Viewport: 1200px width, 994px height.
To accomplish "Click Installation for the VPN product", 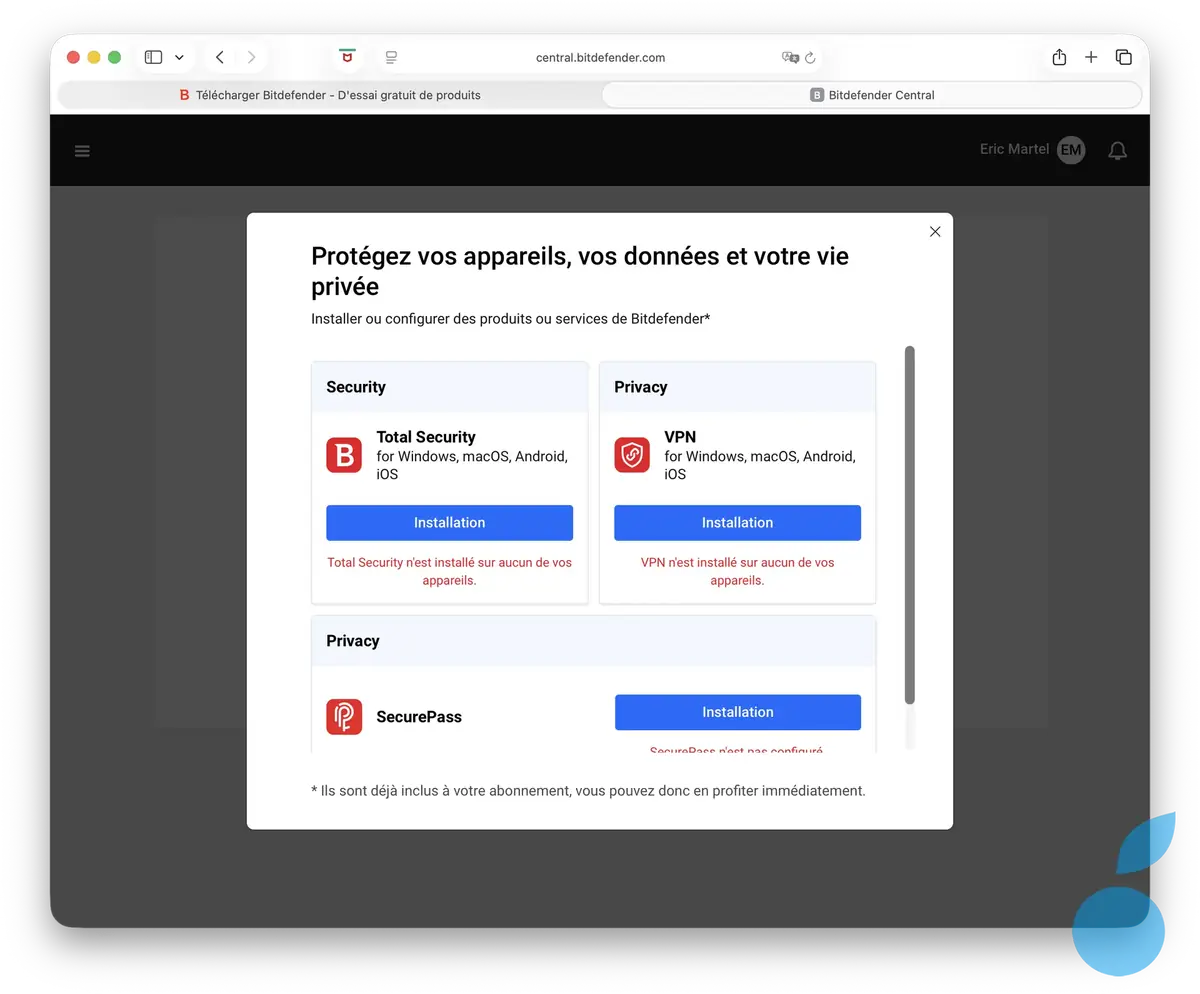I will pyautogui.click(x=737, y=522).
